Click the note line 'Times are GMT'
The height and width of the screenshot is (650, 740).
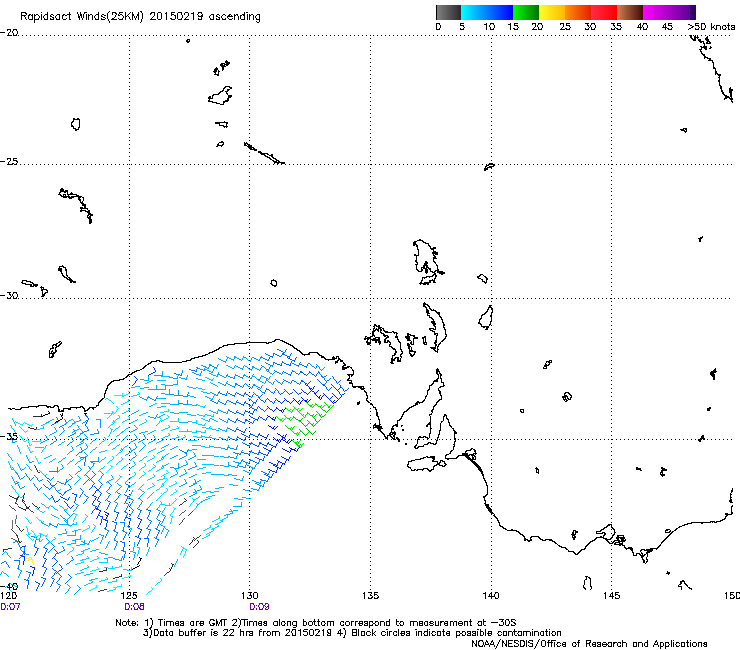click(192, 623)
